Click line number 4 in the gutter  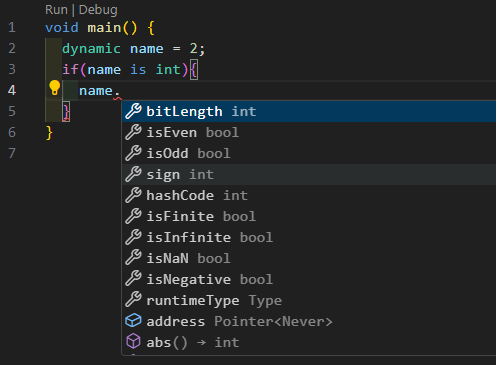click(12, 90)
